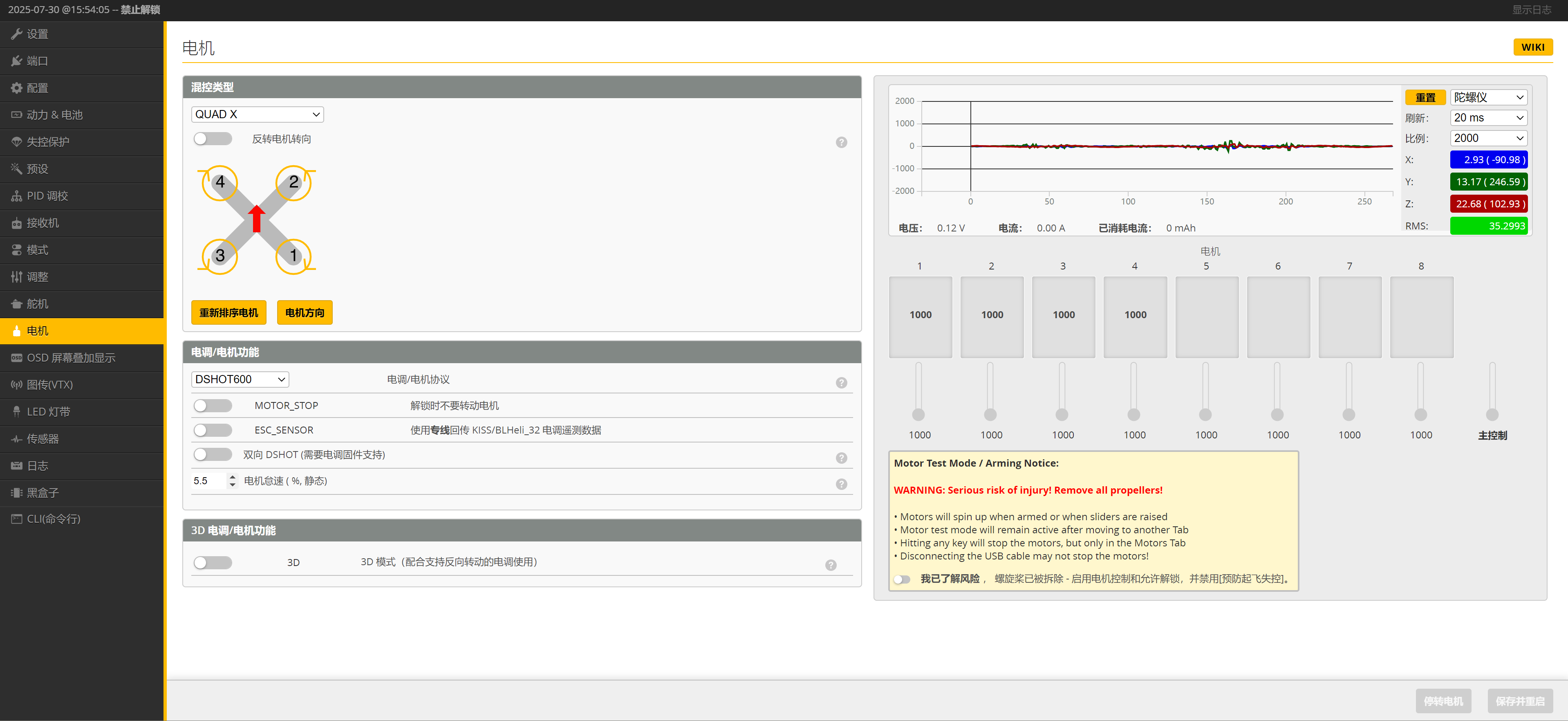
Task: Click the help icon for 反转电机转向
Action: click(841, 142)
